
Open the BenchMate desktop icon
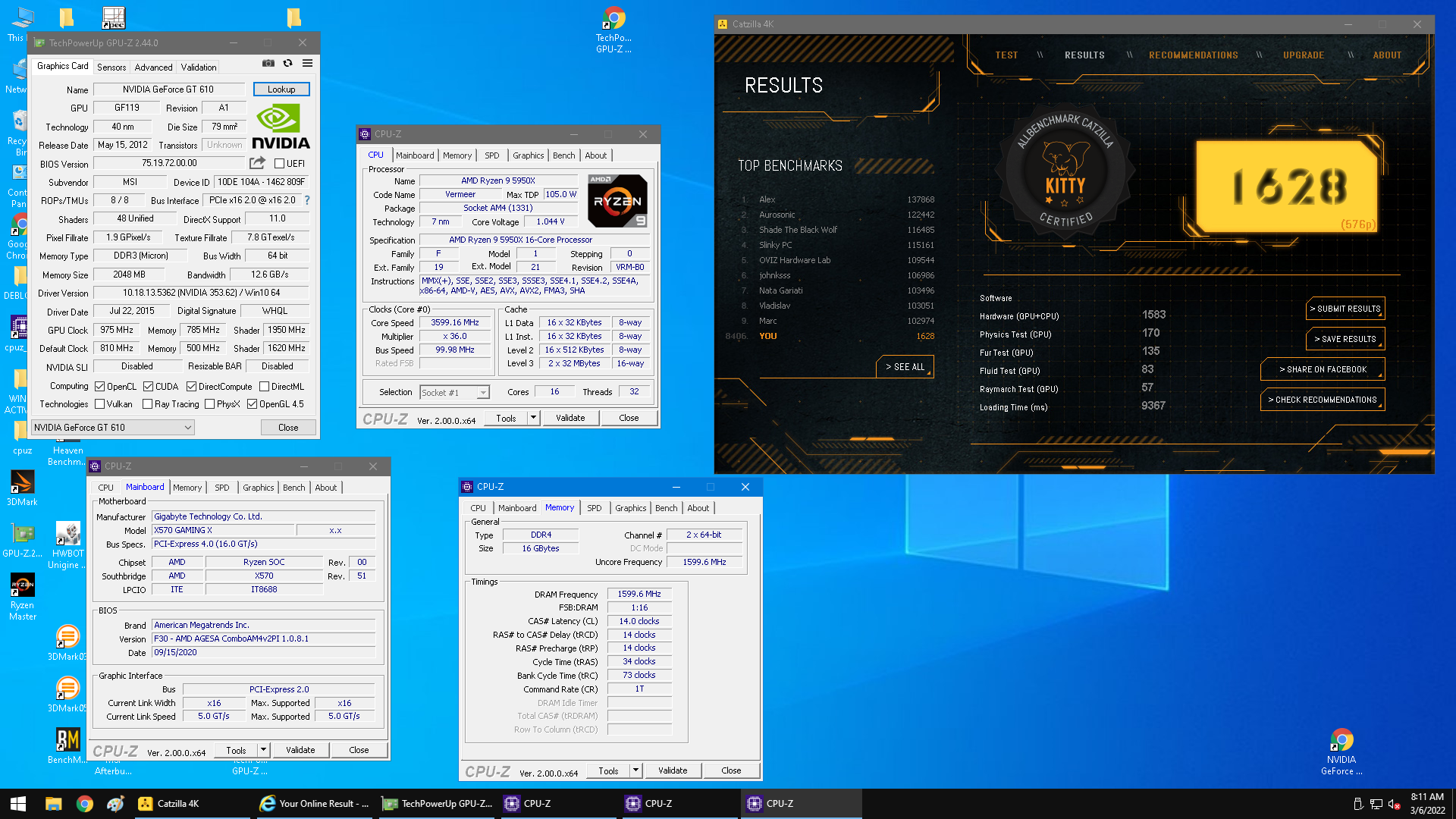67,745
